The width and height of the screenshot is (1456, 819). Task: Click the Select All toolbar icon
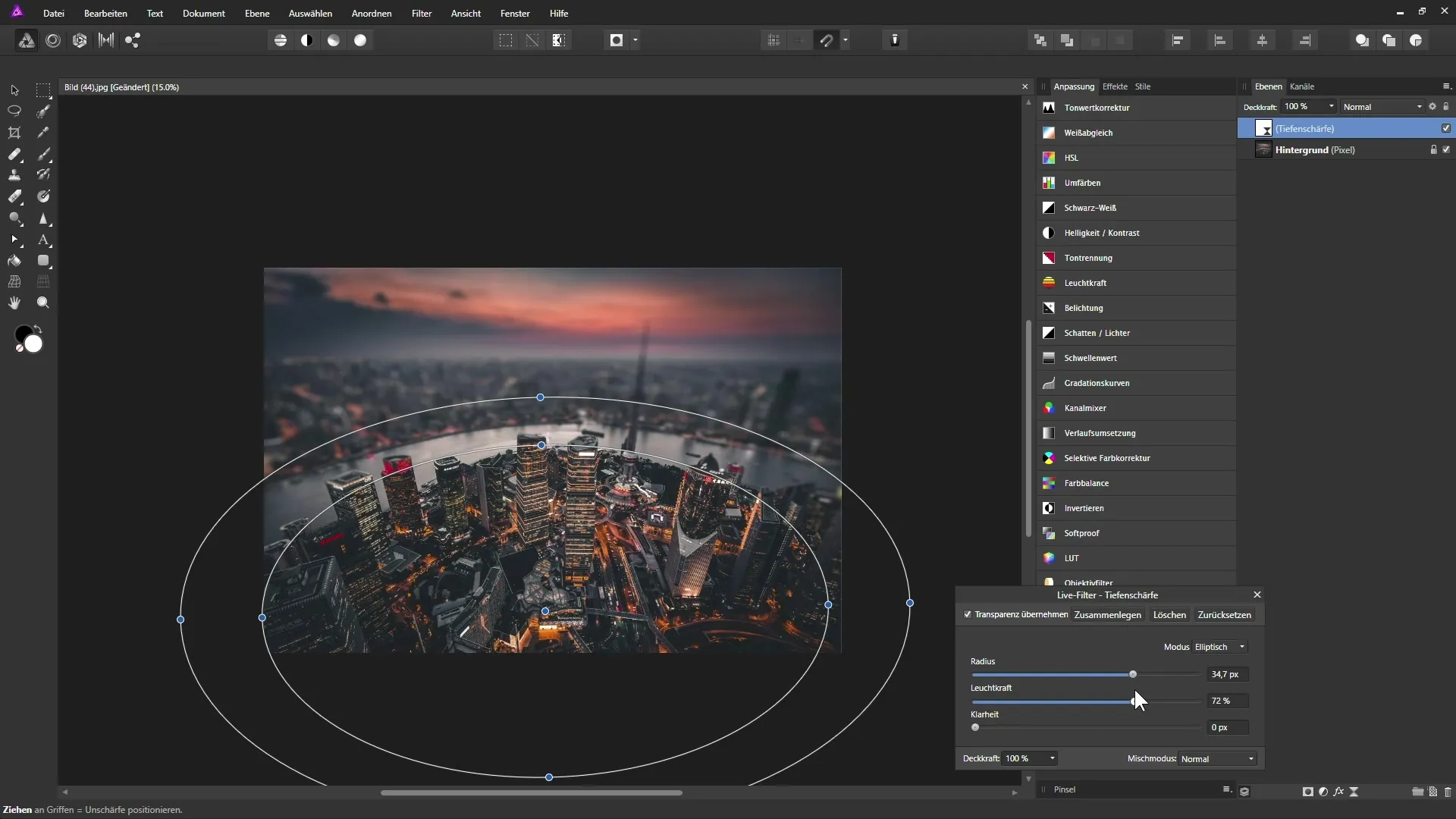(x=506, y=40)
